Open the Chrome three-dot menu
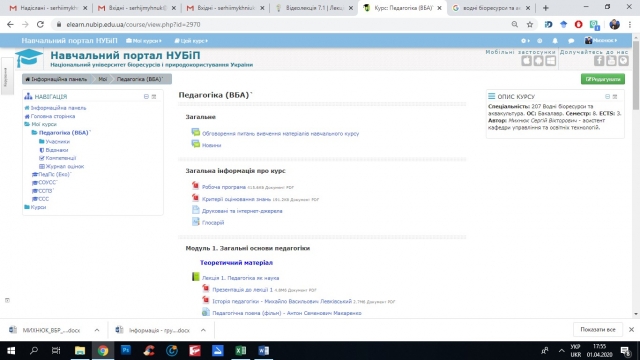This screenshot has width=640, height=360. click(x=630, y=24)
